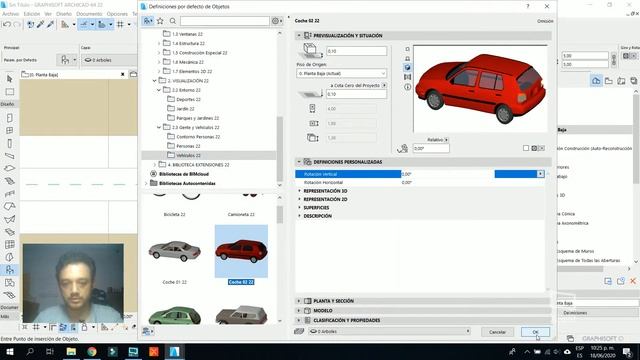This screenshot has height=360, width=640.
Task: Open the layer dropdown showing 0 Arboles in dialog
Action: (x=389, y=331)
